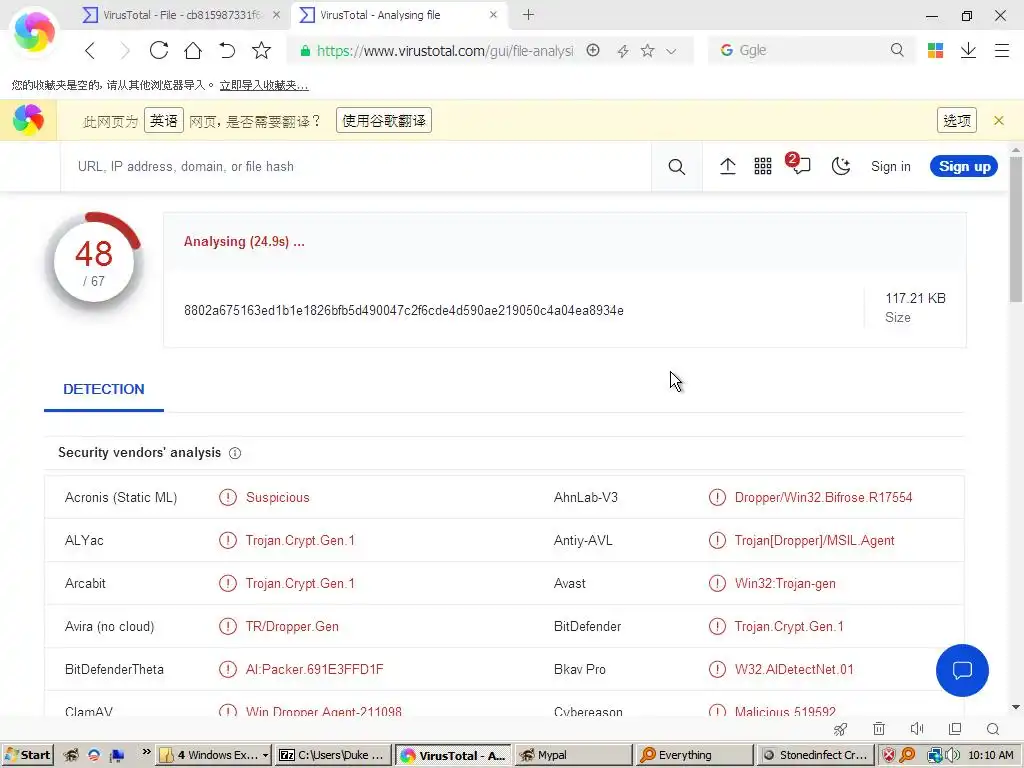Click the VirusTotal search magnifier icon
The width and height of the screenshot is (1024, 768).
pos(677,167)
